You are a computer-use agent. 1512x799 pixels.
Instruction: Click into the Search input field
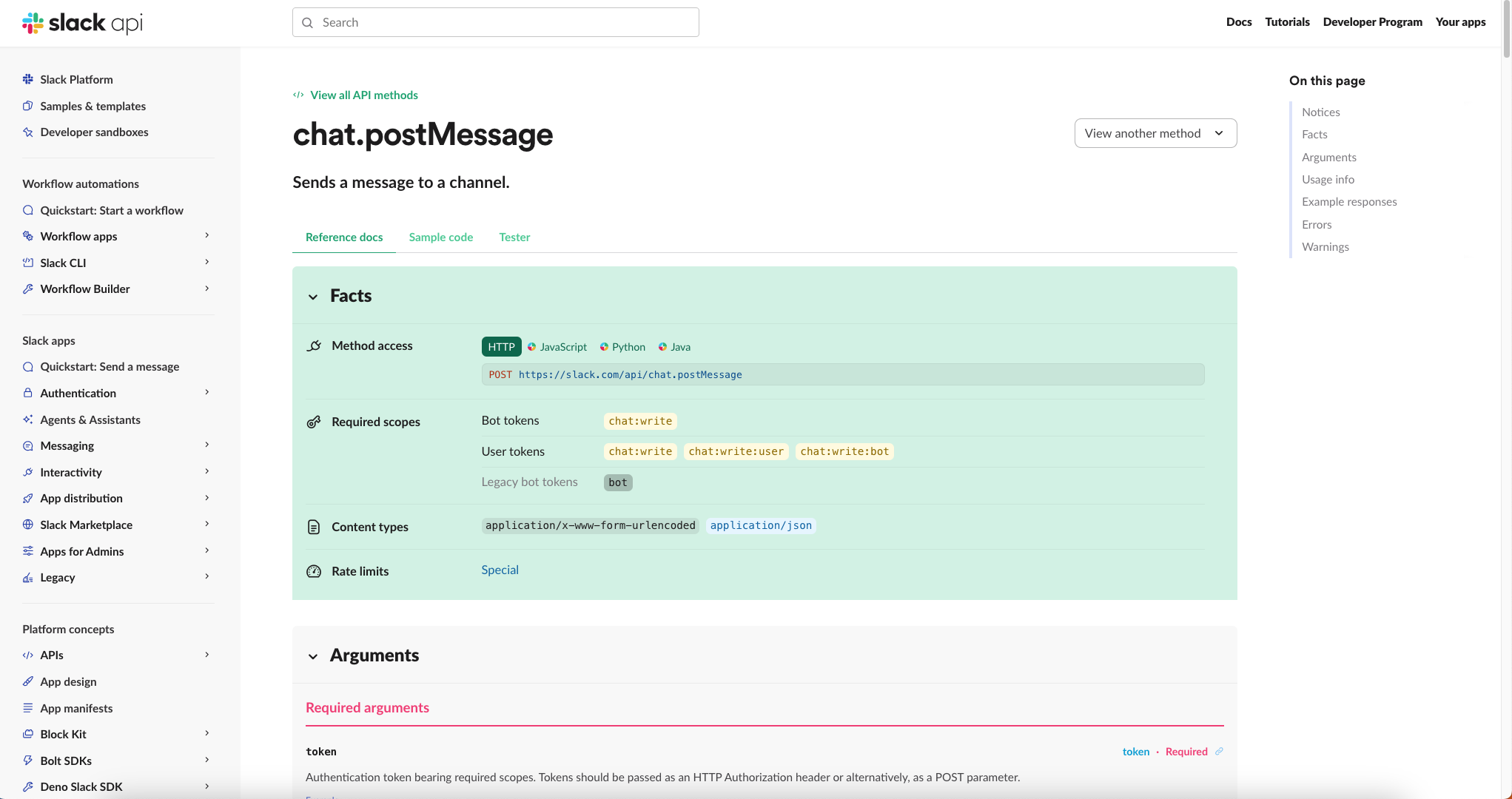click(496, 22)
